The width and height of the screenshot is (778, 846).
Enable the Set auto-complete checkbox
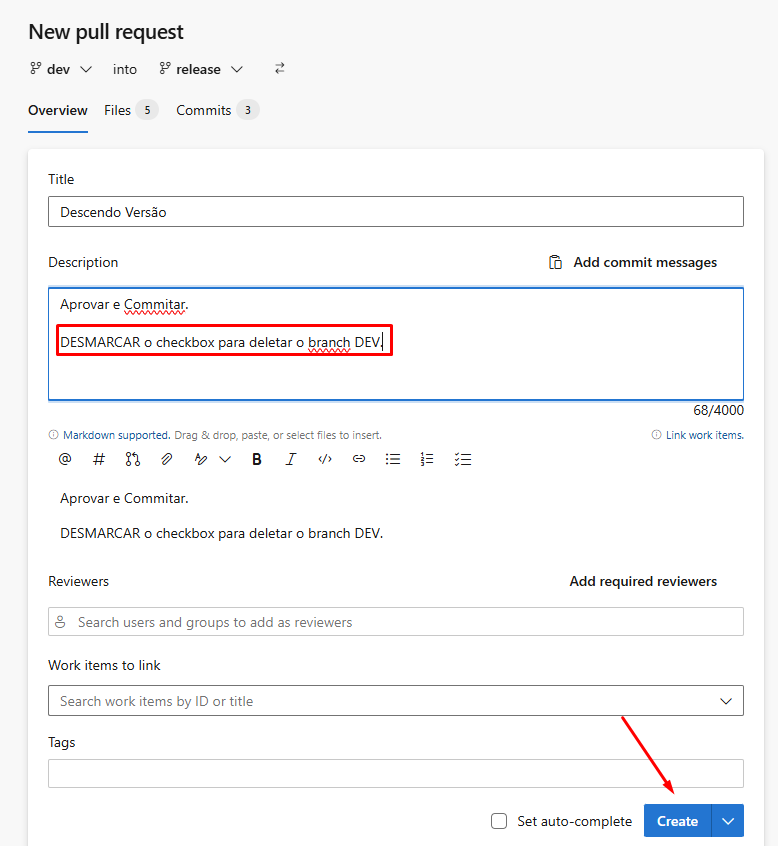click(x=499, y=821)
